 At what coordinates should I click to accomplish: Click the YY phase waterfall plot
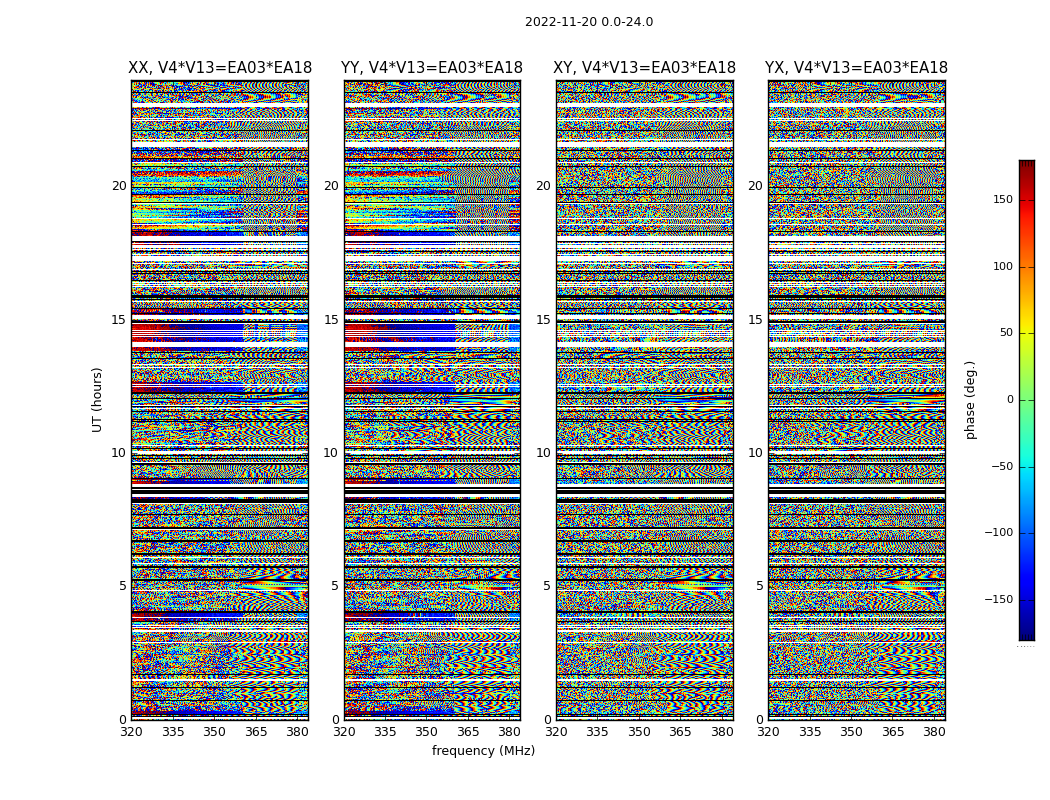pos(432,400)
